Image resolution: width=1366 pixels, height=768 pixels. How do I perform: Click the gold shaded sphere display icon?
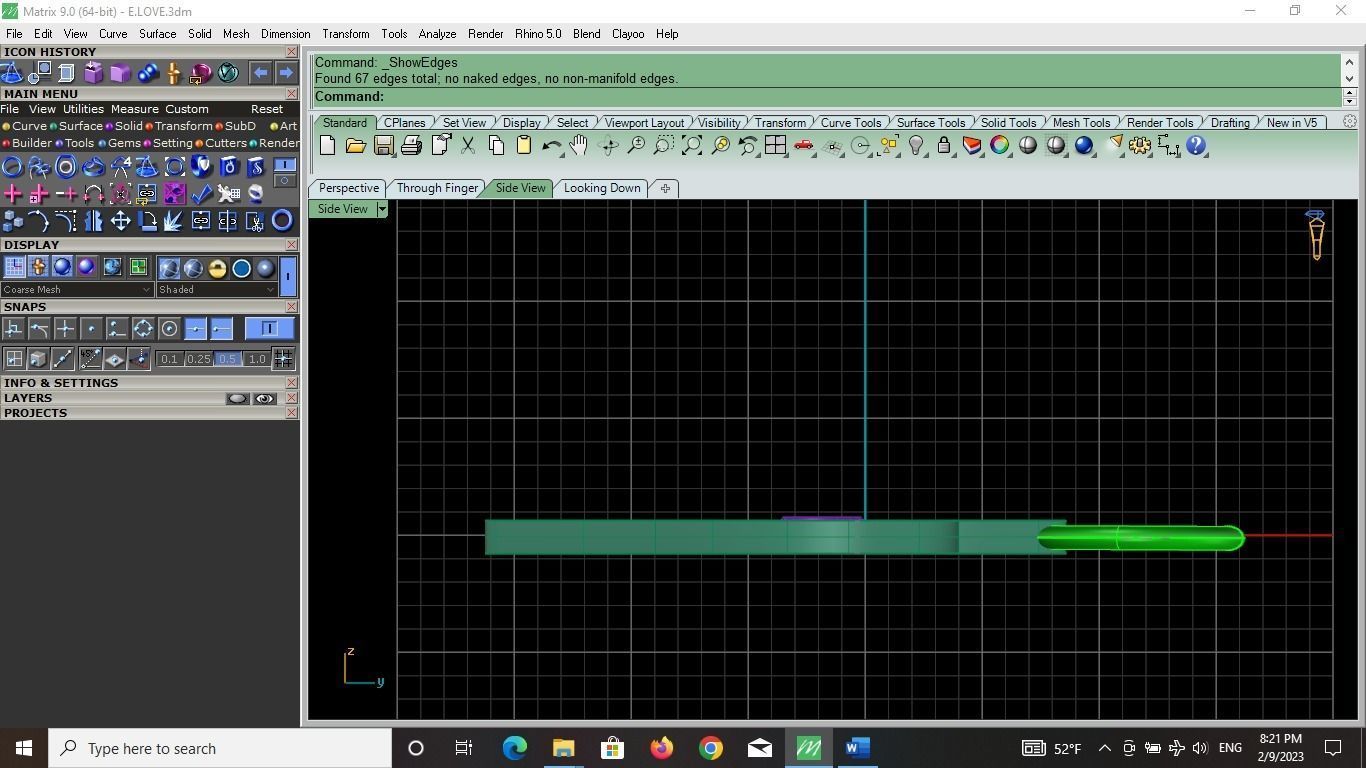217,268
